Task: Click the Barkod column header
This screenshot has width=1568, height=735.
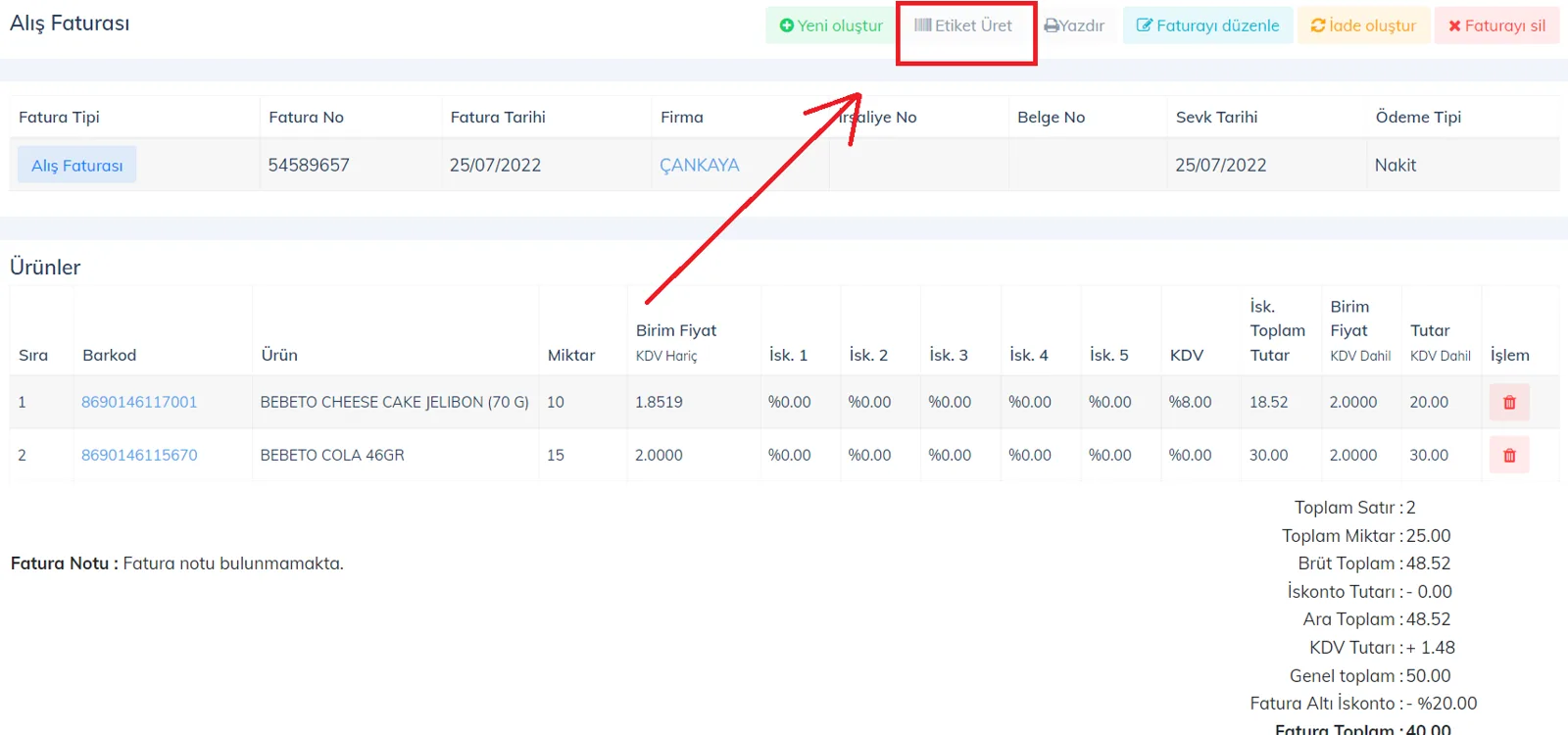Action: [x=110, y=355]
